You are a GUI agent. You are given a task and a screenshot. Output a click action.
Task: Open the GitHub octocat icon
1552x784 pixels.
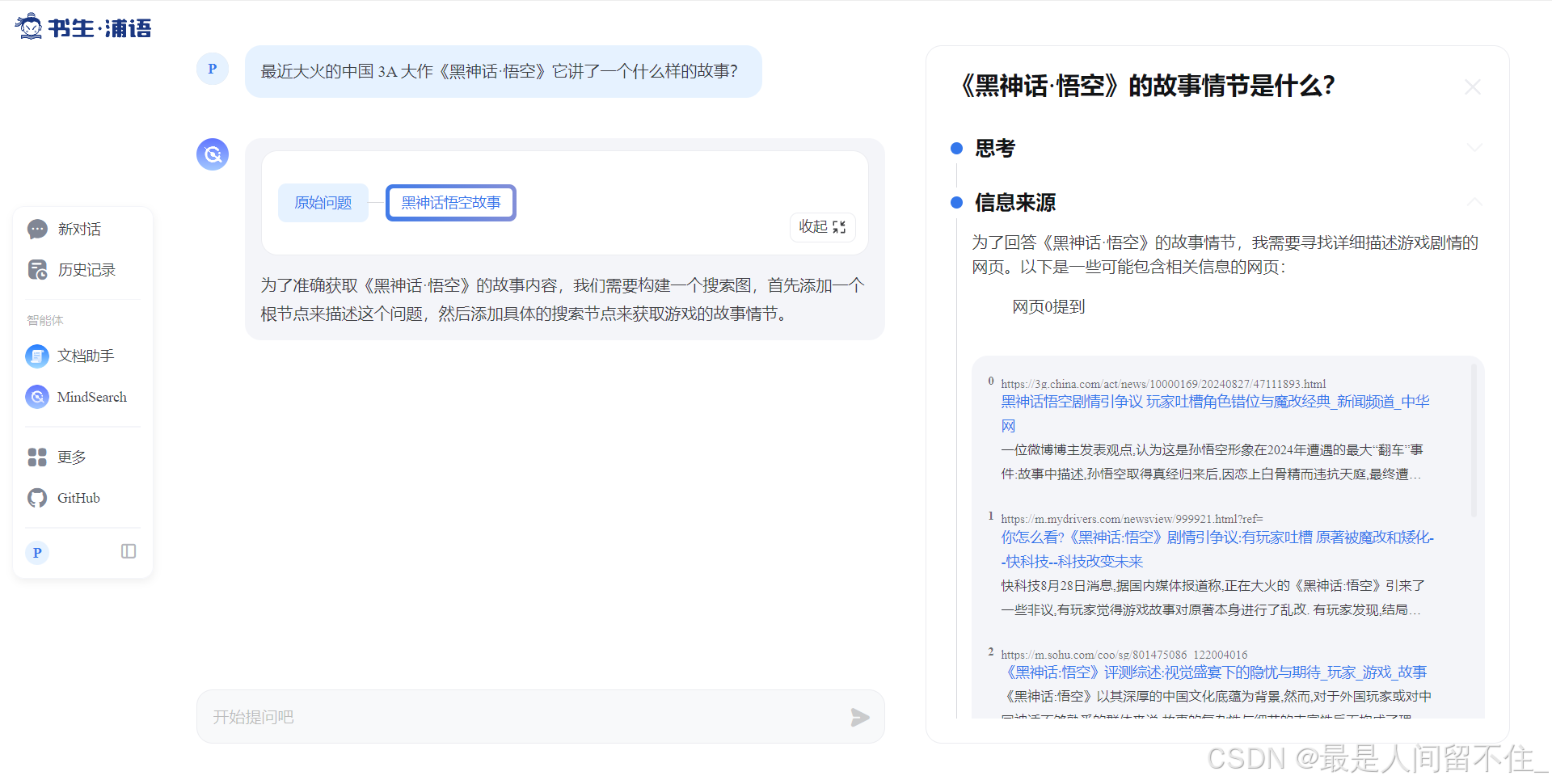pos(37,498)
